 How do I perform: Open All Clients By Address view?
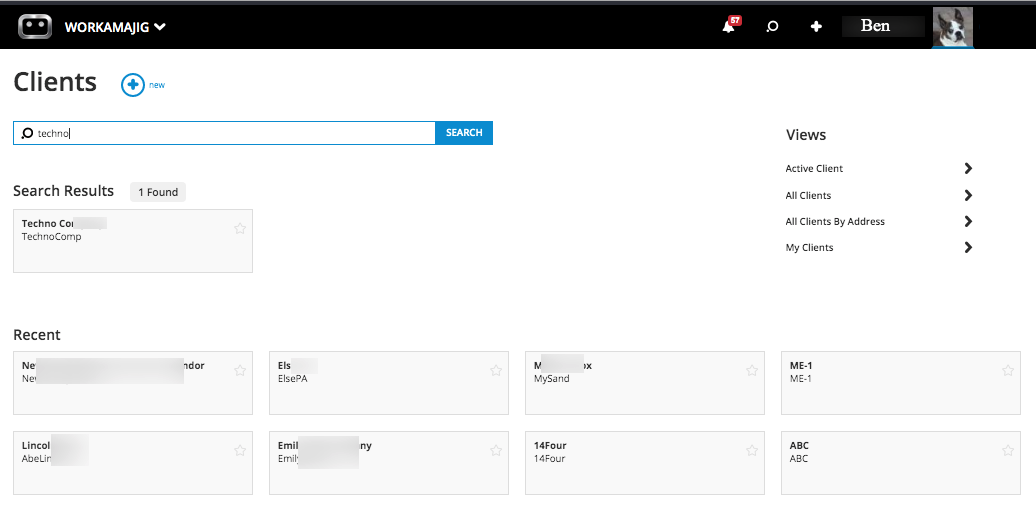point(834,221)
